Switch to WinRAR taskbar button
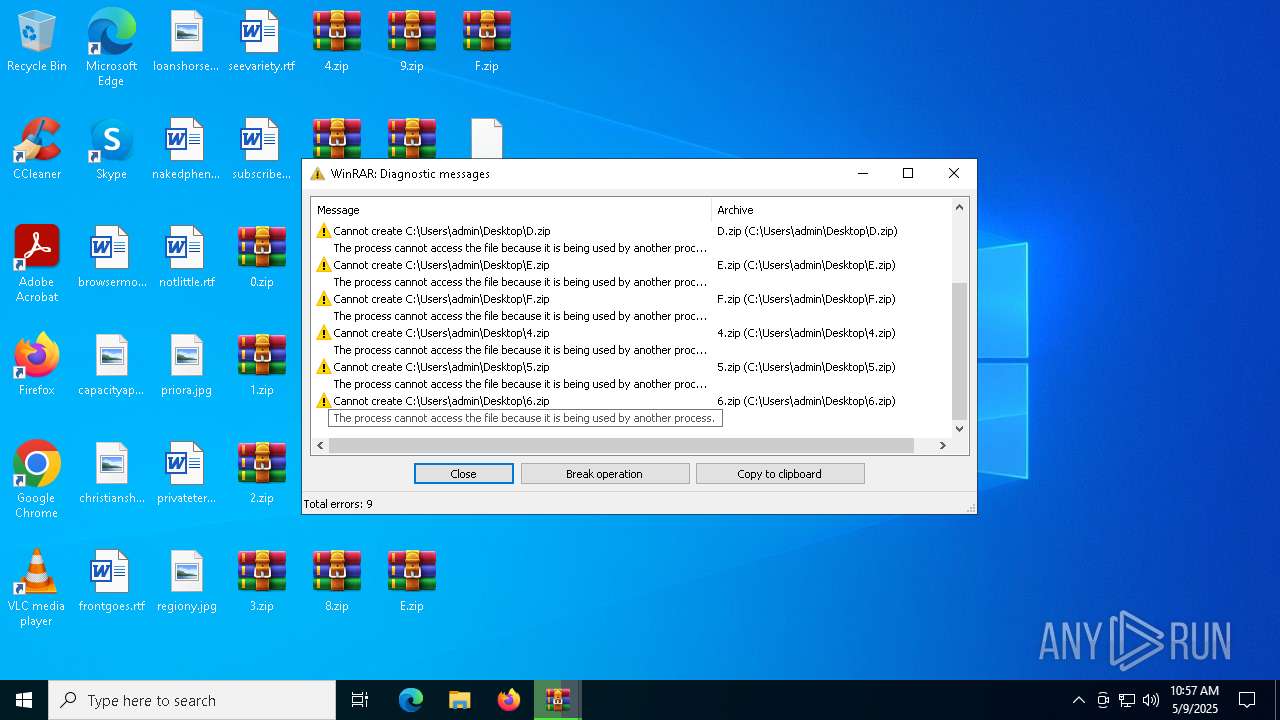 click(x=557, y=700)
